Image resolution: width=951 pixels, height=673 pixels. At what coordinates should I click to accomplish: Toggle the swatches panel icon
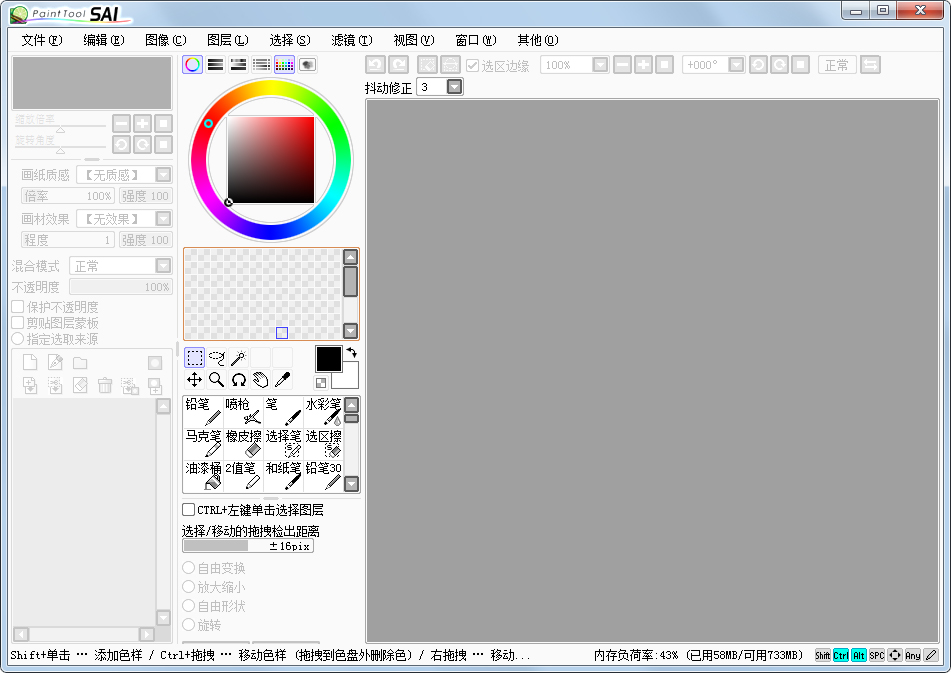click(284, 65)
